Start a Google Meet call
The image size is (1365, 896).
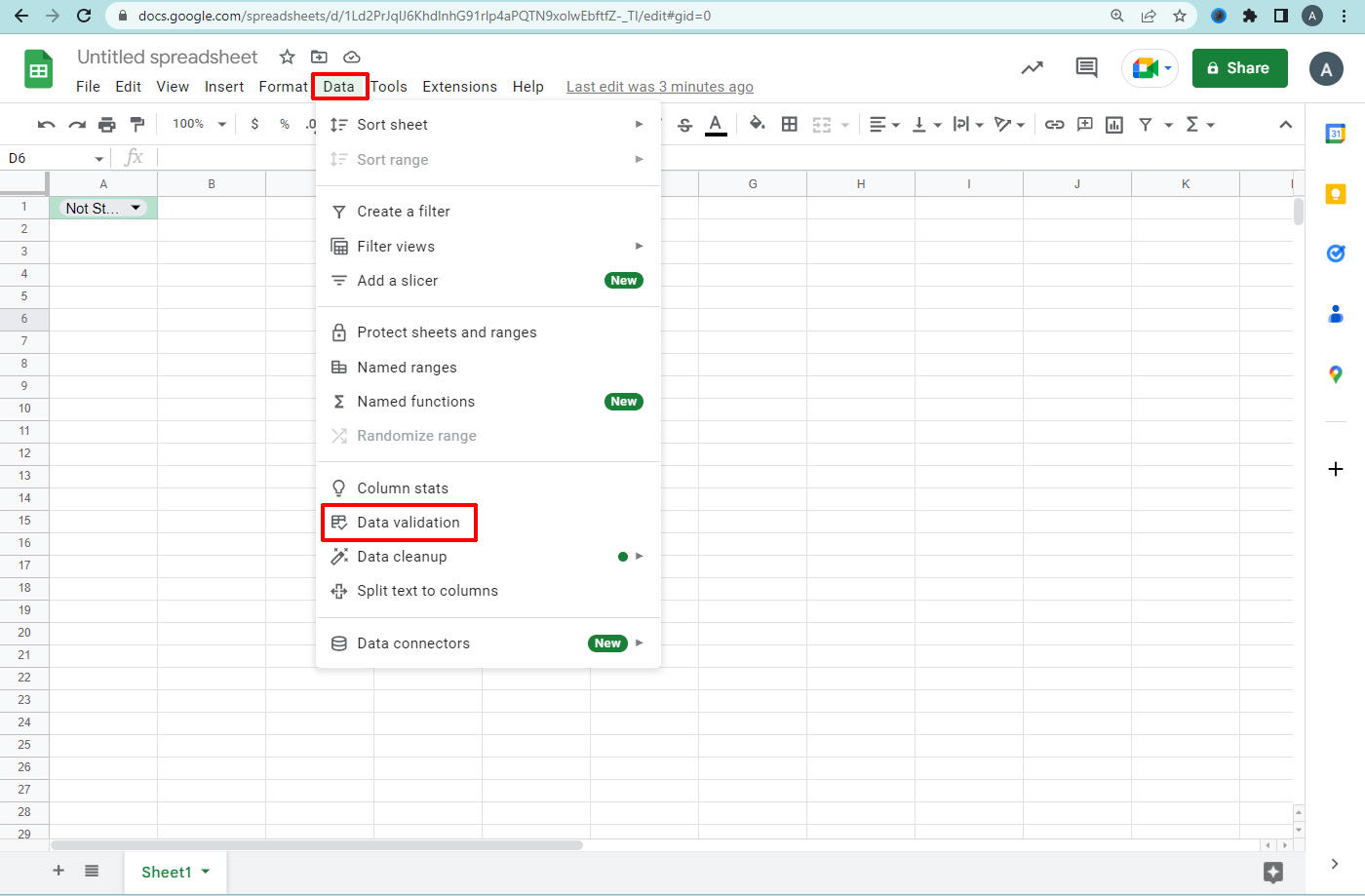(1150, 68)
